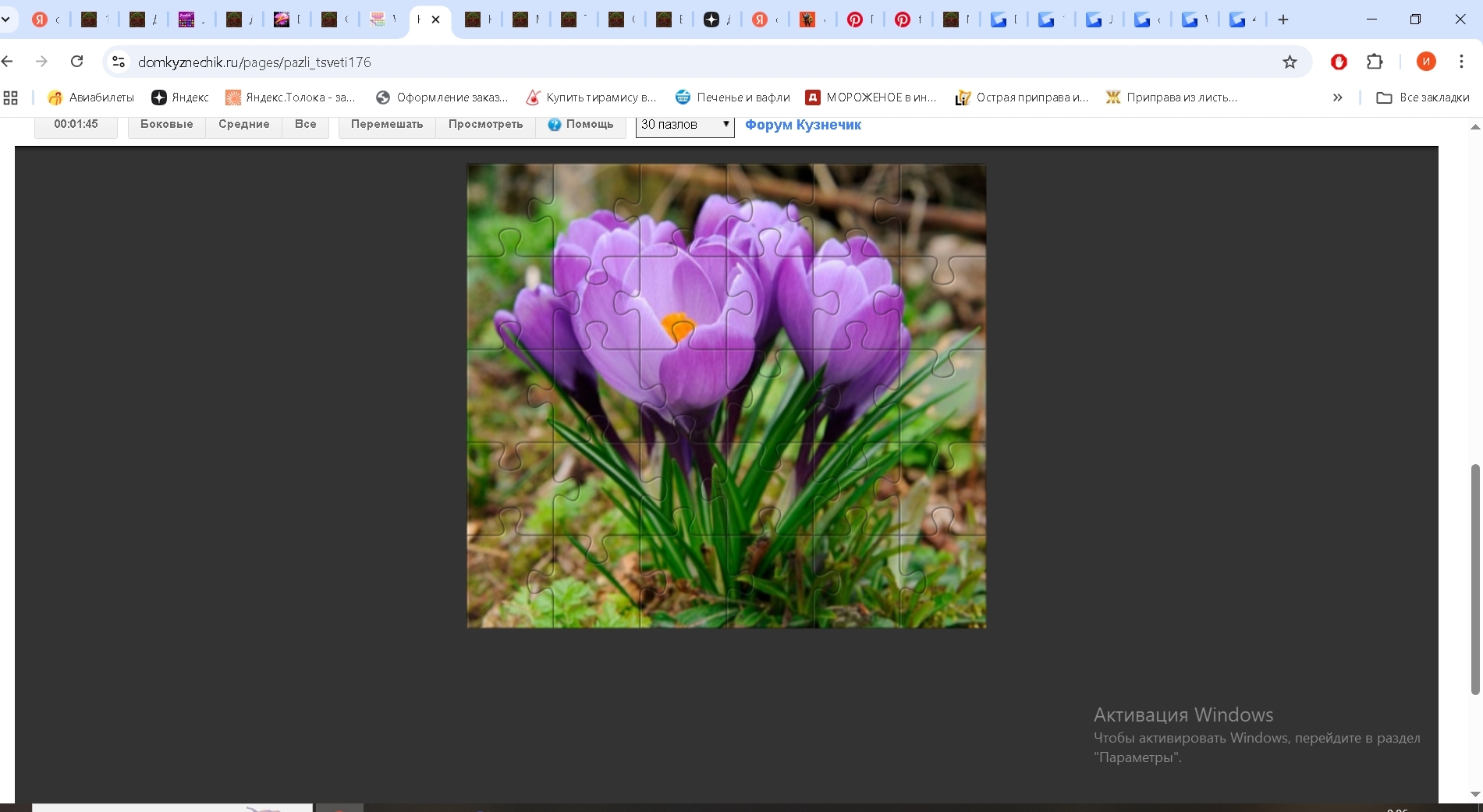Viewport: 1483px width, 812px height.
Task: Open the Купить тирамису bookmark
Action: (591, 98)
